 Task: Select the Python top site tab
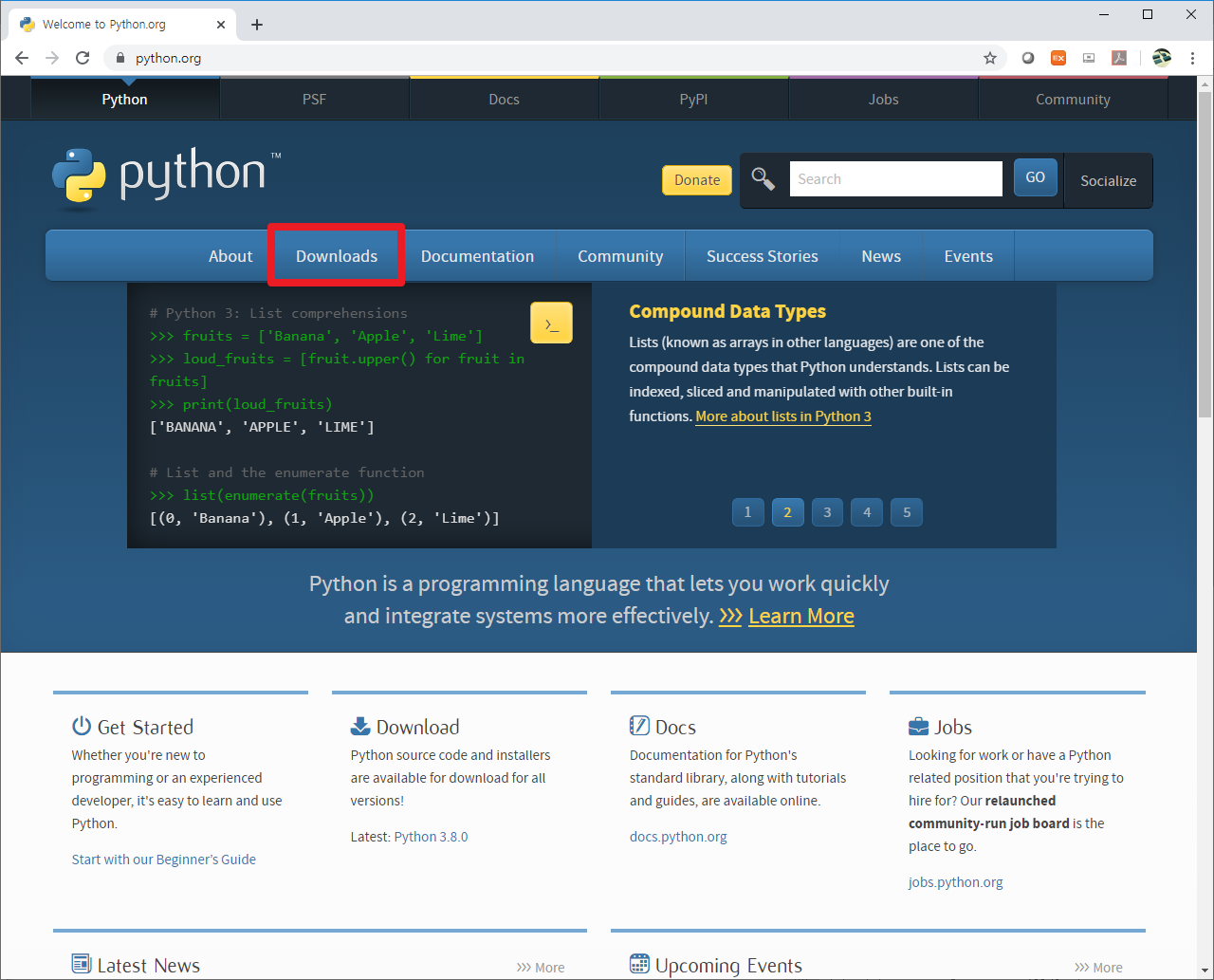pyautogui.click(x=125, y=99)
